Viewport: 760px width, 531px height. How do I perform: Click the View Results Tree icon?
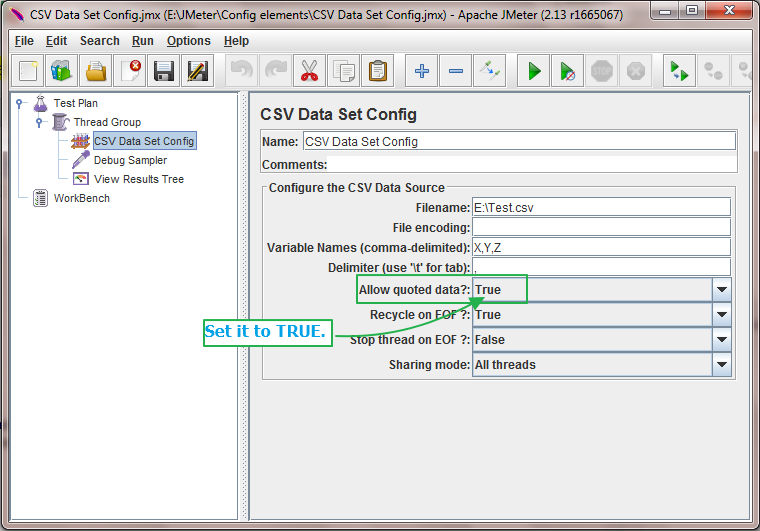[x=80, y=179]
